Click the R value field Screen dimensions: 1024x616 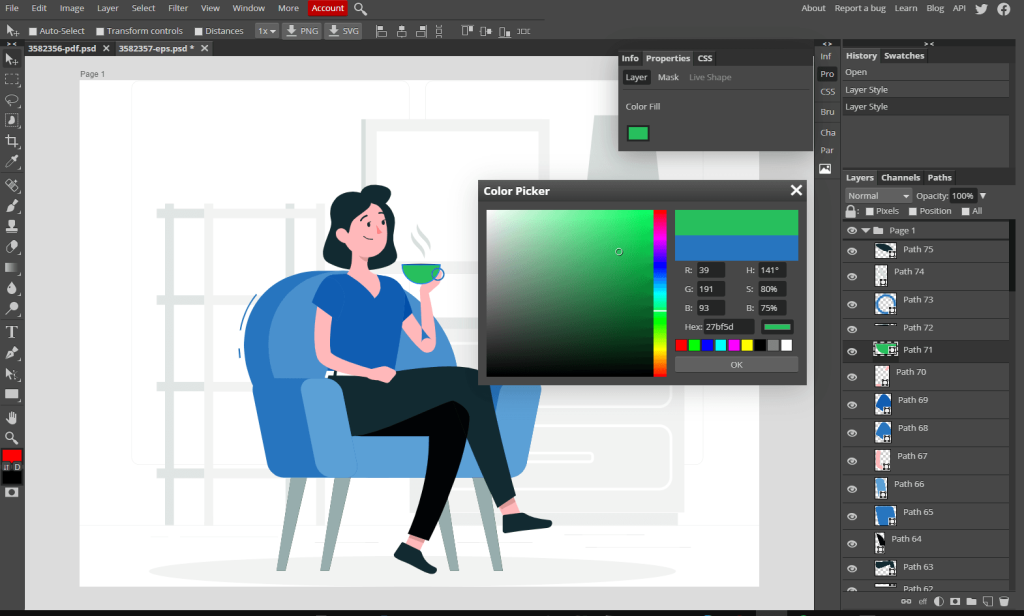711,270
